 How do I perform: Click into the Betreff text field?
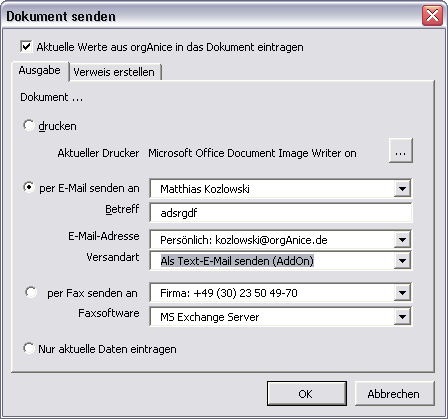tap(280, 213)
